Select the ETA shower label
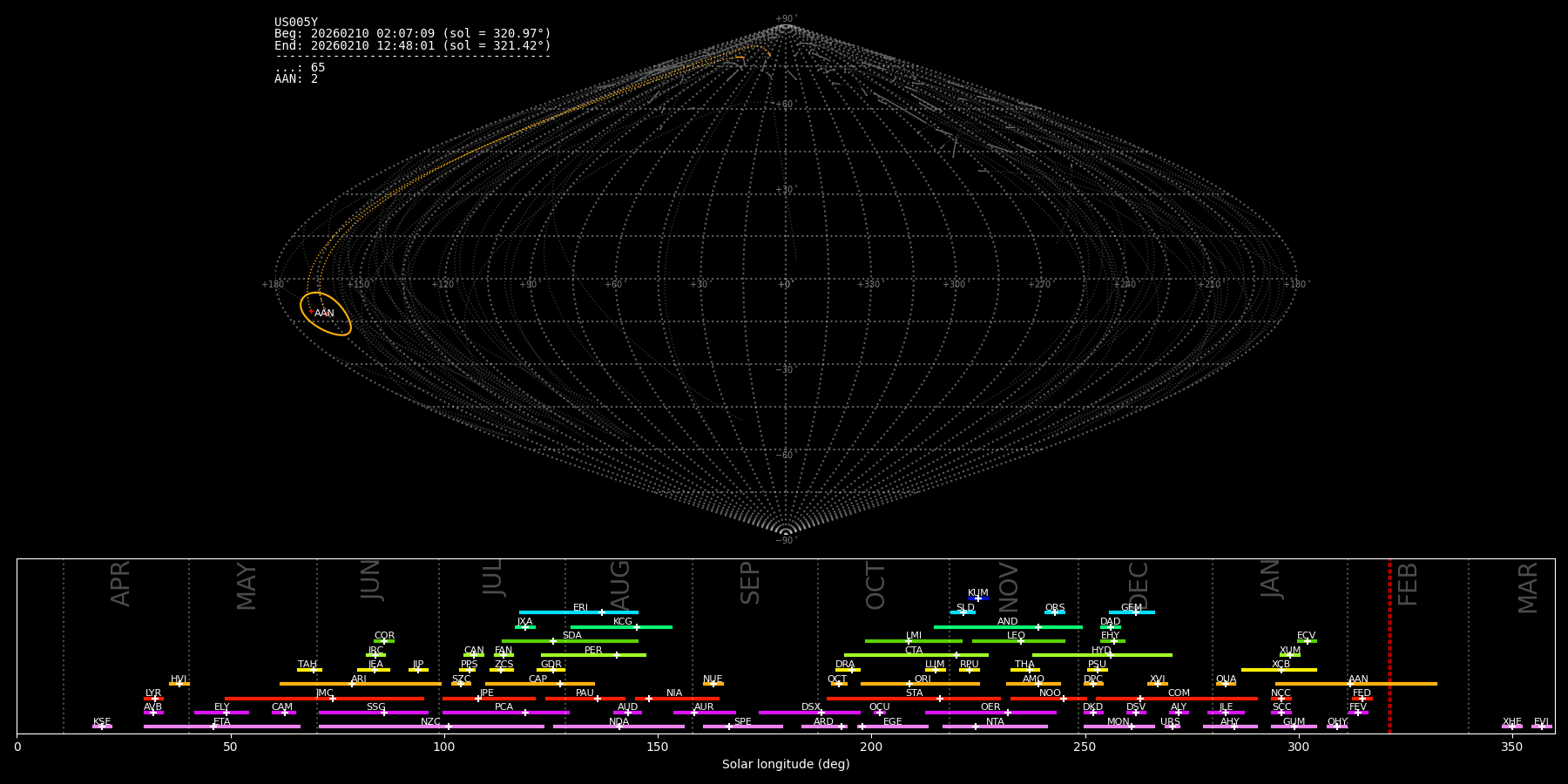The width and height of the screenshot is (1568, 784). (222, 722)
